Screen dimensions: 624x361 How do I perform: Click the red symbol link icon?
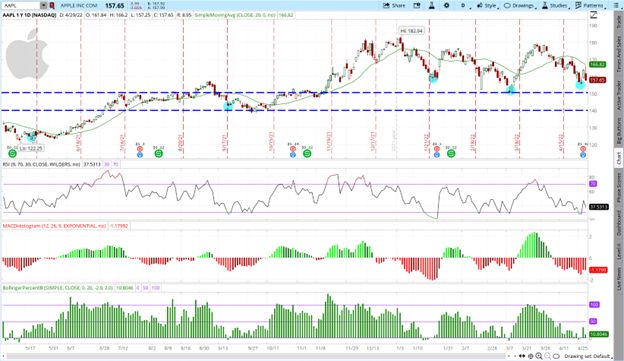52,6
